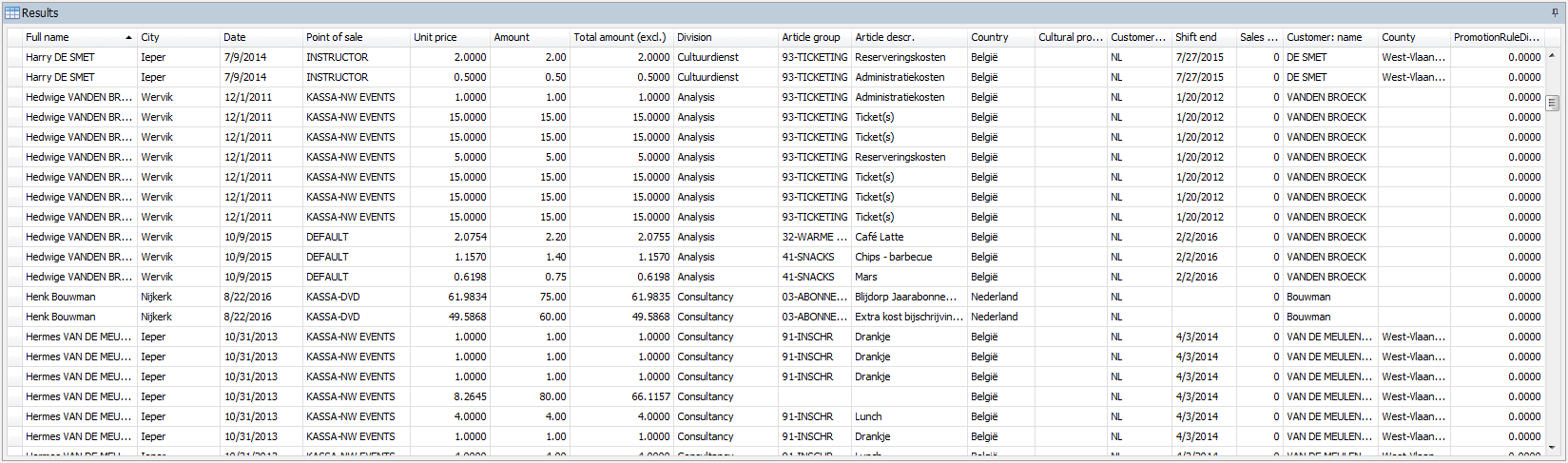Click the Article group column header

813,38
